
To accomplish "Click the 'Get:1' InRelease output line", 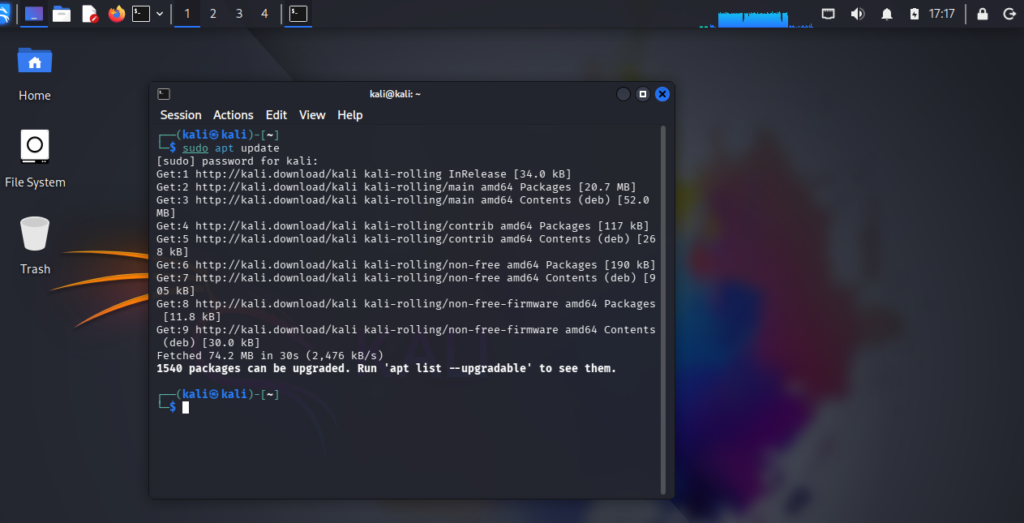I will point(364,174).
